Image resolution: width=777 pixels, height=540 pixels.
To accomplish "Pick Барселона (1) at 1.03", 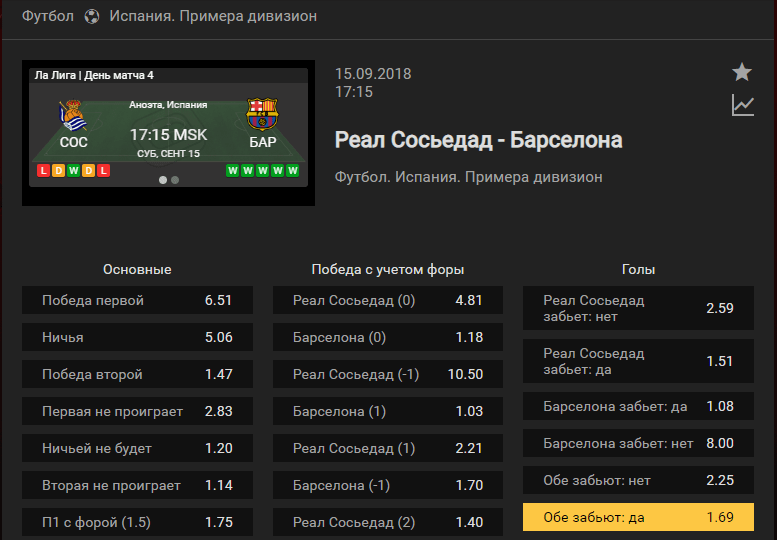I will pyautogui.click(x=388, y=411).
